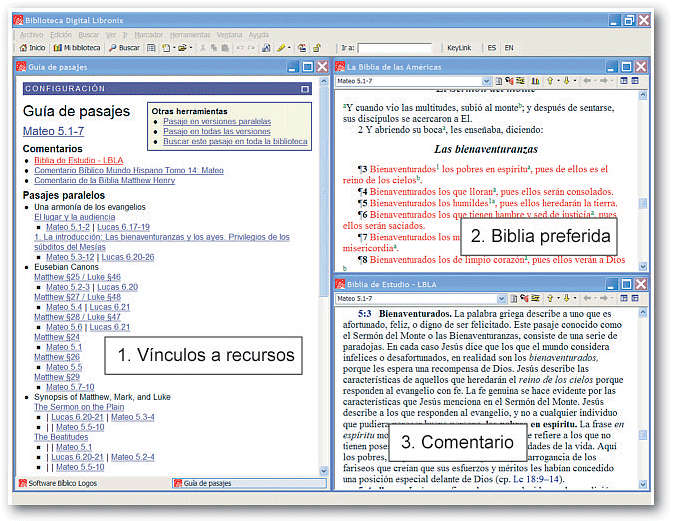Switch interface language with ES button
Screen dimensions: 679x521
491,48
